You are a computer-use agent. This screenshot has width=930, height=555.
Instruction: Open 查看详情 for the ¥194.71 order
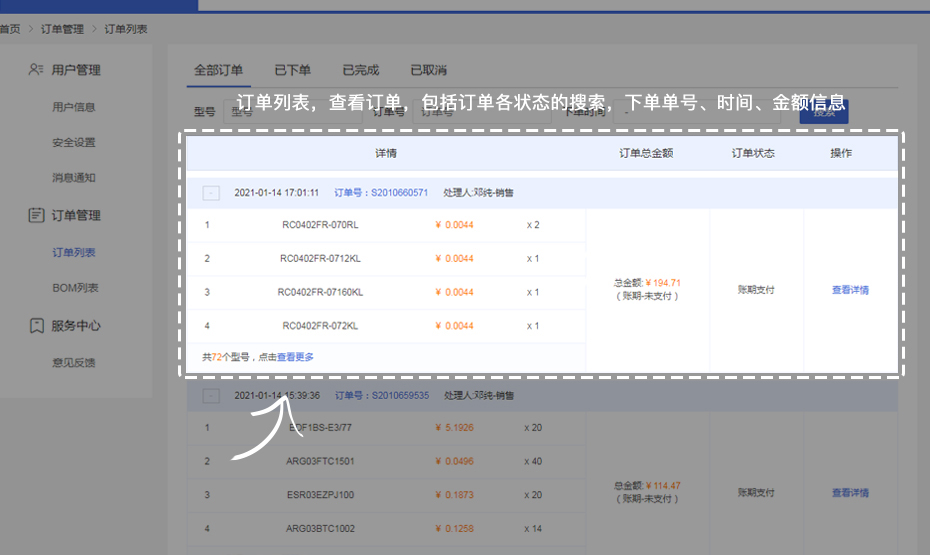coord(850,290)
